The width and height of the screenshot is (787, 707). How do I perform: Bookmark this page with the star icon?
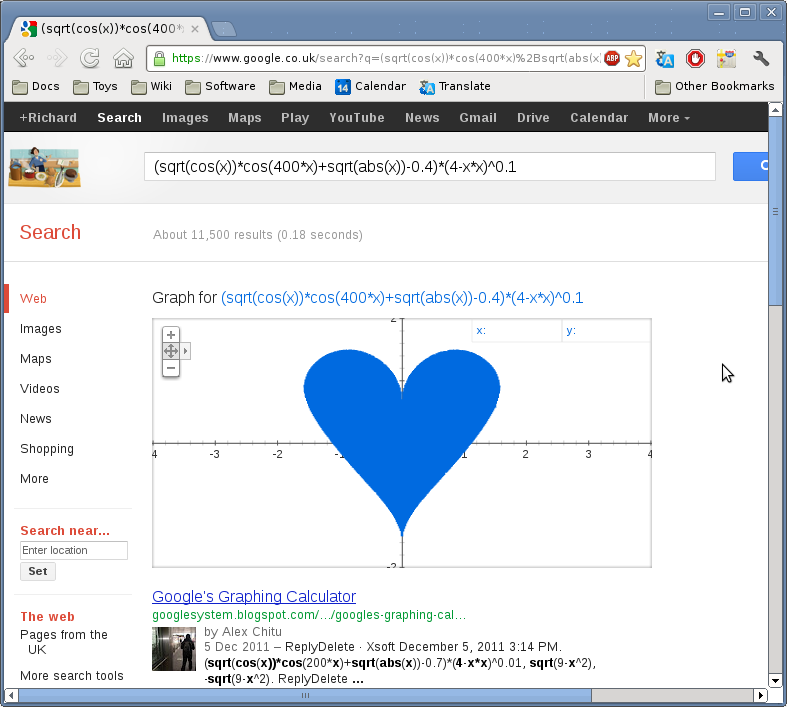point(633,58)
